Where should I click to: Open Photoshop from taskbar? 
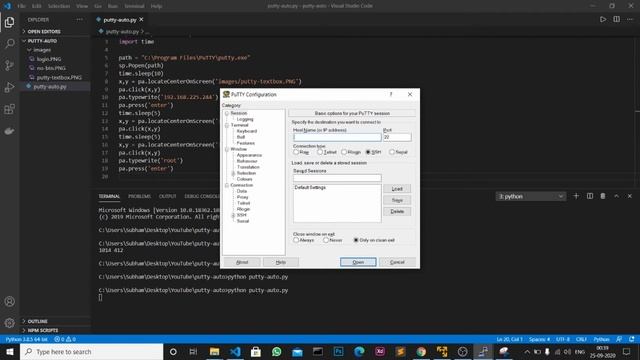[338, 351]
